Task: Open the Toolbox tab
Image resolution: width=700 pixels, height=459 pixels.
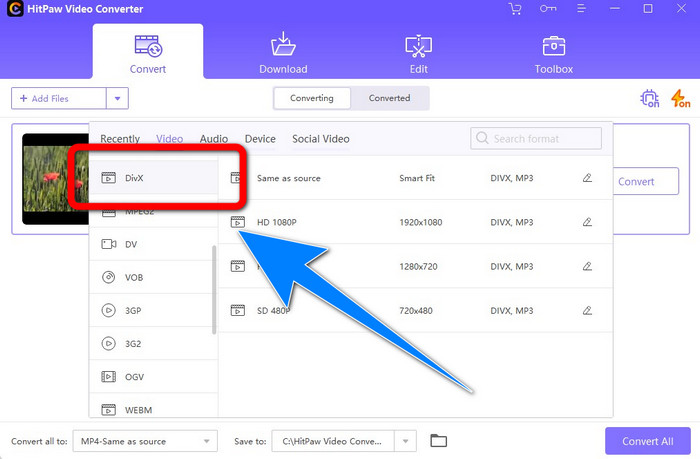Action: click(554, 54)
